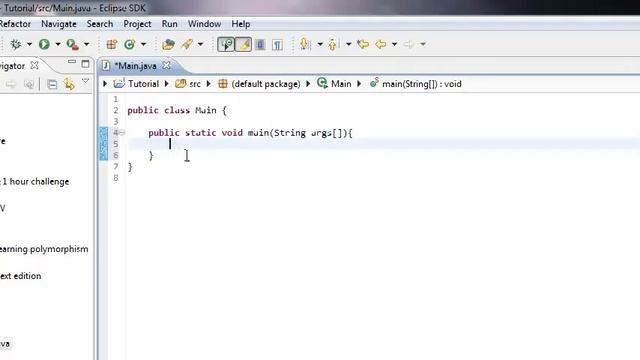Close the *Main.java editor tab
Viewport: 640px width, 360px height.
click(166, 65)
